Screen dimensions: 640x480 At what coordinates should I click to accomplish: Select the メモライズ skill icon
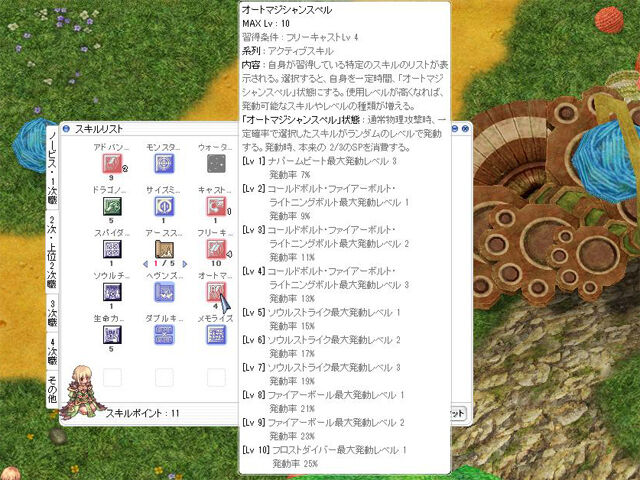click(216, 335)
